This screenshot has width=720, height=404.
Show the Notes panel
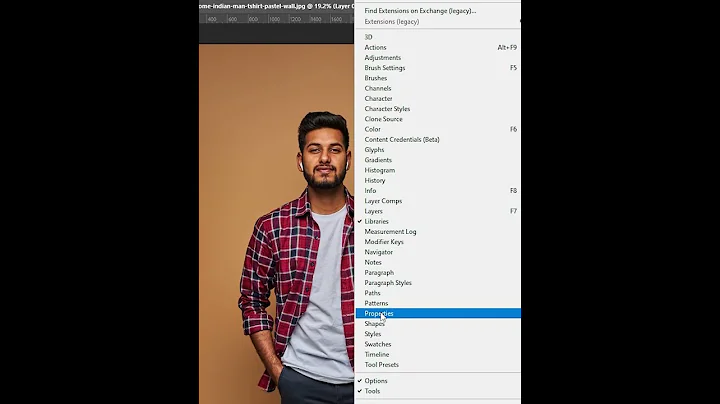438,262
